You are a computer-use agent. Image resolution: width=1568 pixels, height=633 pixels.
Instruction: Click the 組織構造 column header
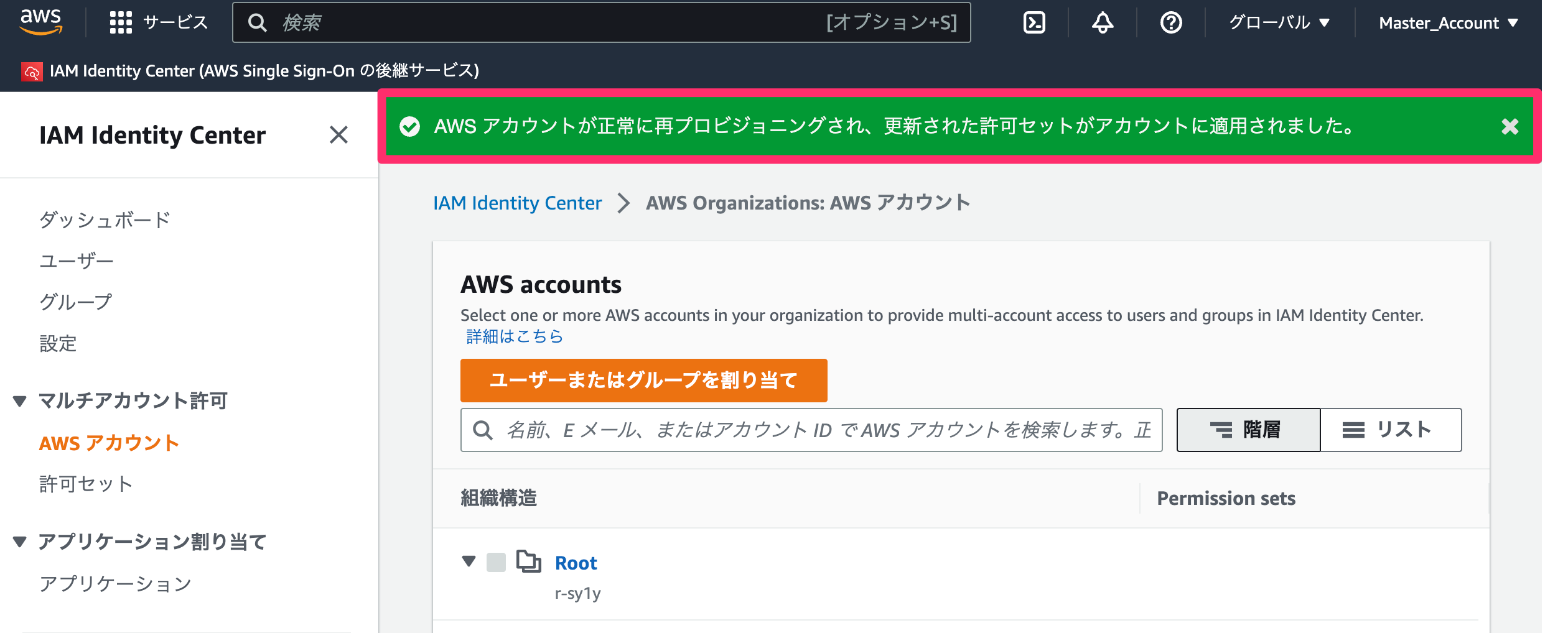tap(498, 498)
